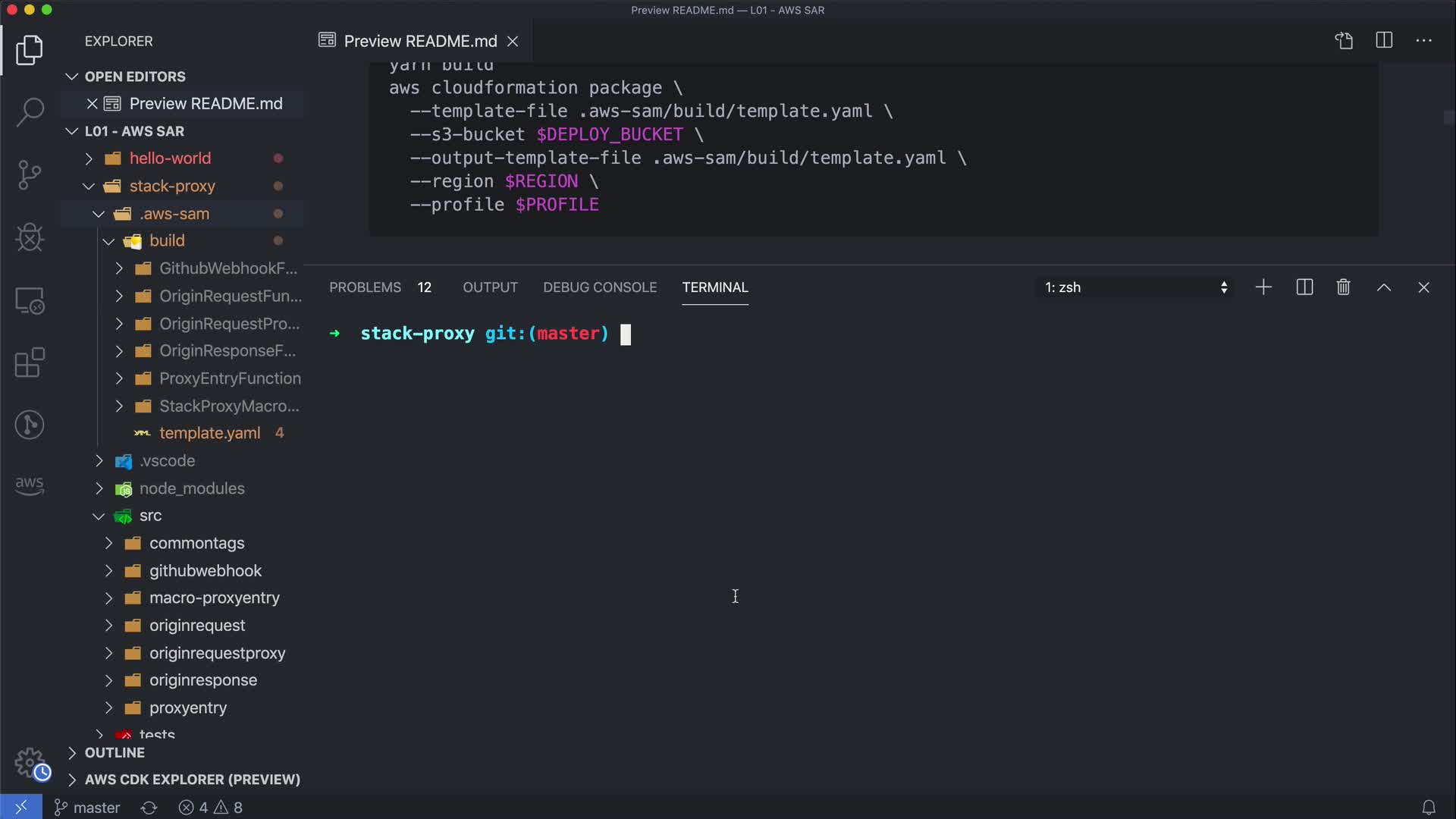1456x819 pixels.
Task: Create a new terminal with plus icon
Action: [1263, 287]
